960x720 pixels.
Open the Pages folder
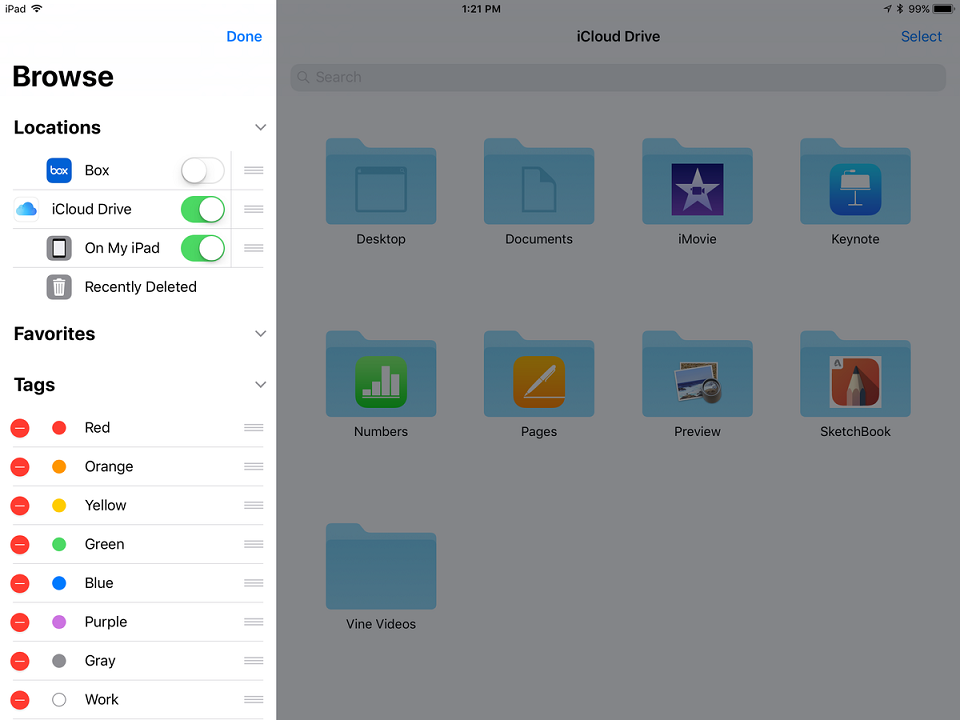pos(539,374)
